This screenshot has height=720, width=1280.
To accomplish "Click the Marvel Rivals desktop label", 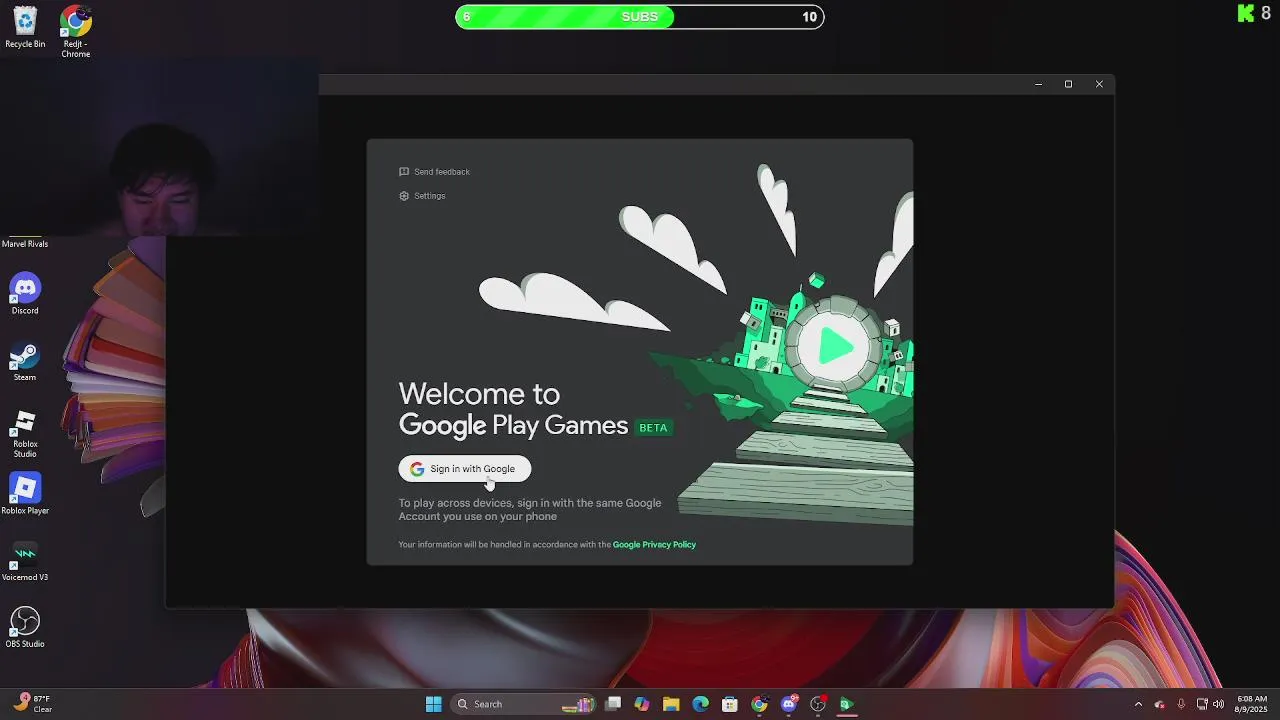I will (x=25, y=244).
